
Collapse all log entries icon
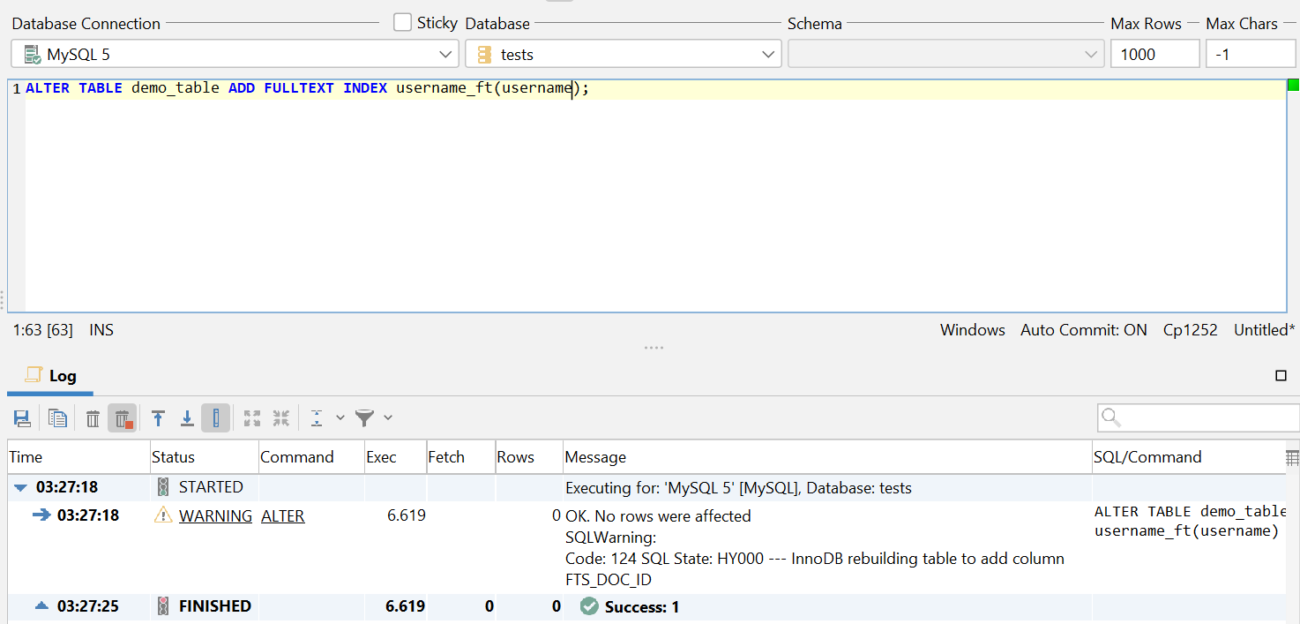click(x=281, y=417)
